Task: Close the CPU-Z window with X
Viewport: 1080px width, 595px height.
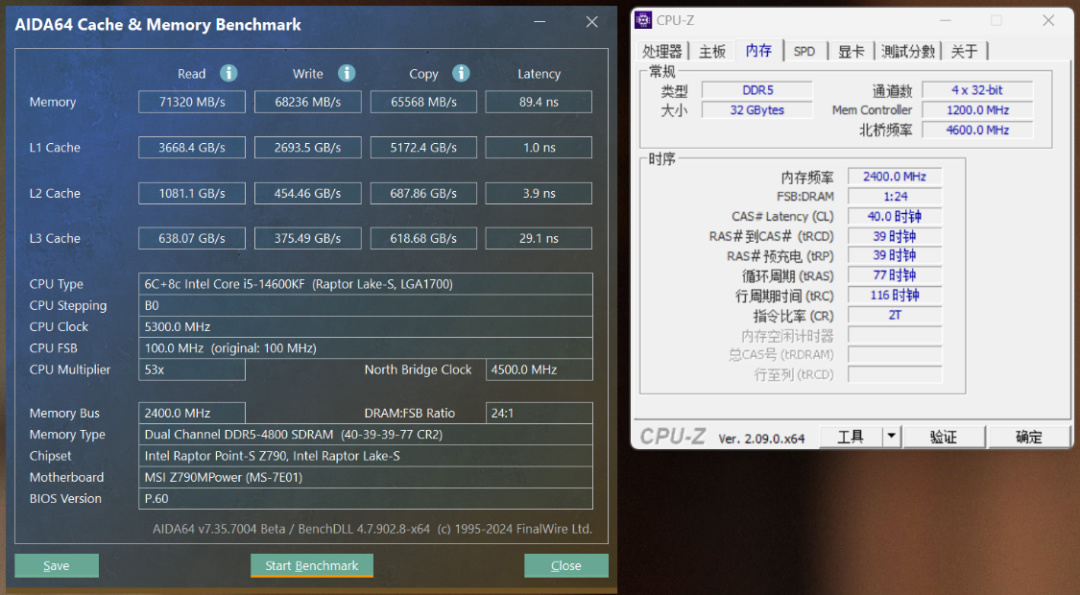Action: click(x=1048, y=21)
